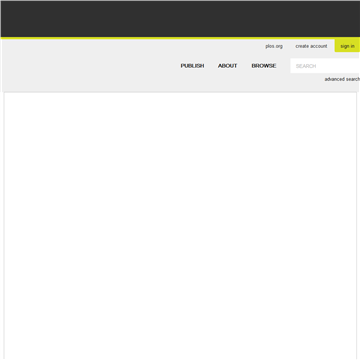The image size is (360, 360).
Task: Focus the SEARCH input field
Action: (x=325, y=66)
